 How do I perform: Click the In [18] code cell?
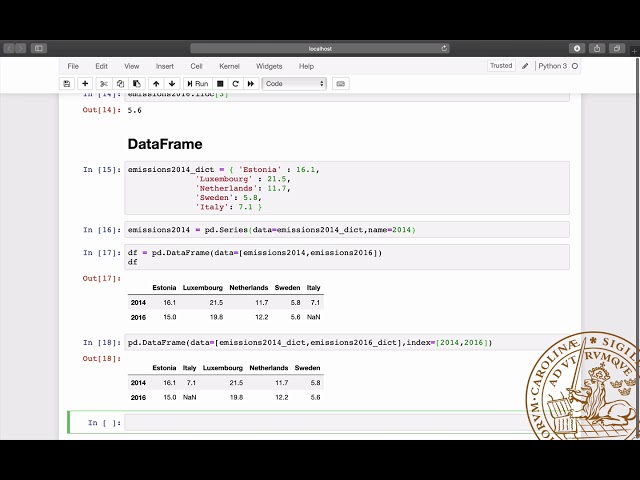[x=347, y=342]
